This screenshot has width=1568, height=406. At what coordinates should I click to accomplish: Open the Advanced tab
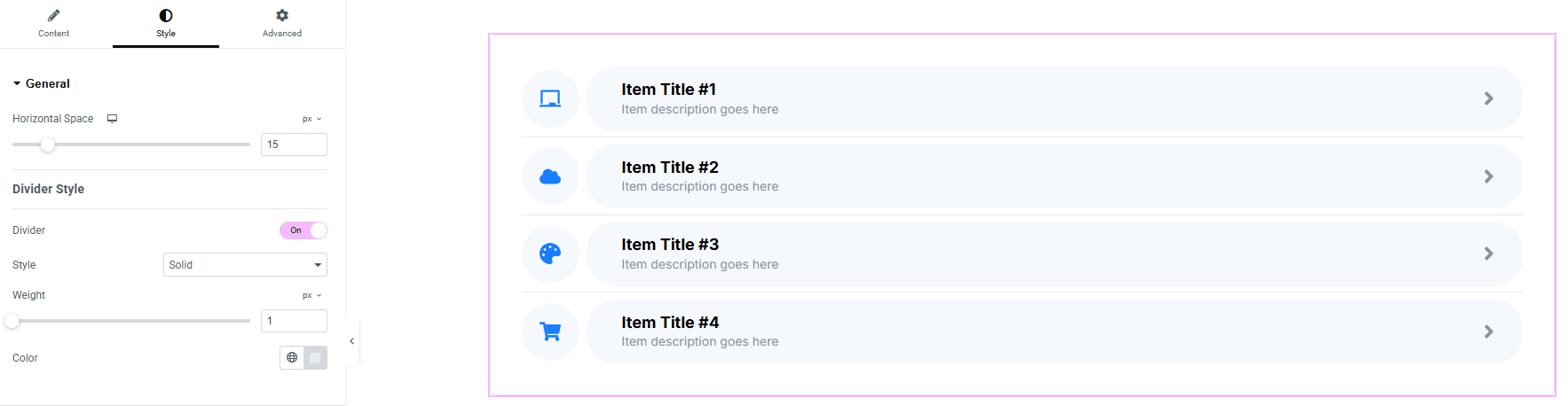281,23
